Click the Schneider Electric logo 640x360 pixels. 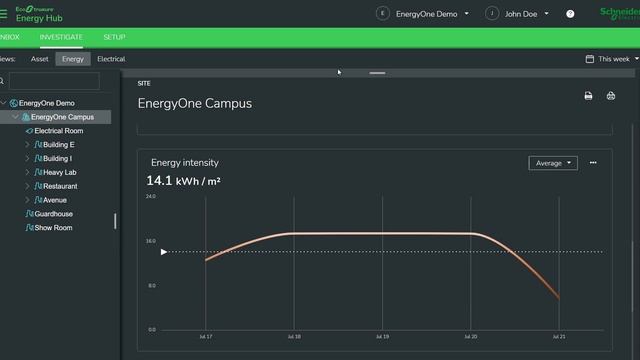(620, 13)
